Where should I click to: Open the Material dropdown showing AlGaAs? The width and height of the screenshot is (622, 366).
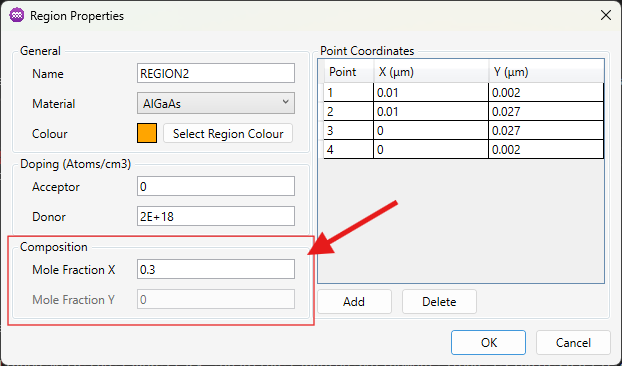point(216,103)
